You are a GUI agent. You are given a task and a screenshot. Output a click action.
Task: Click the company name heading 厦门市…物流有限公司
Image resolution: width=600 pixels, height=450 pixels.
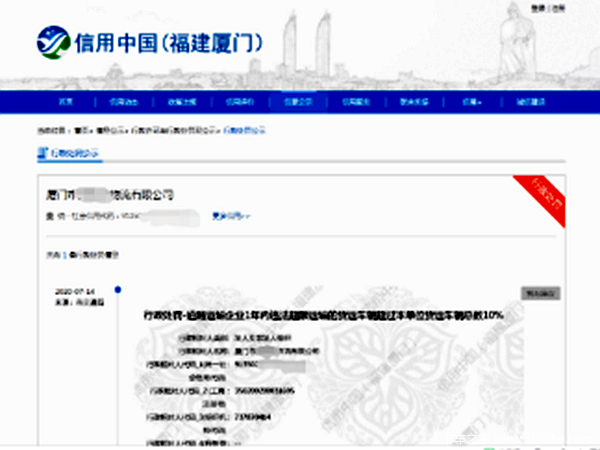click(x=110, y=195)
